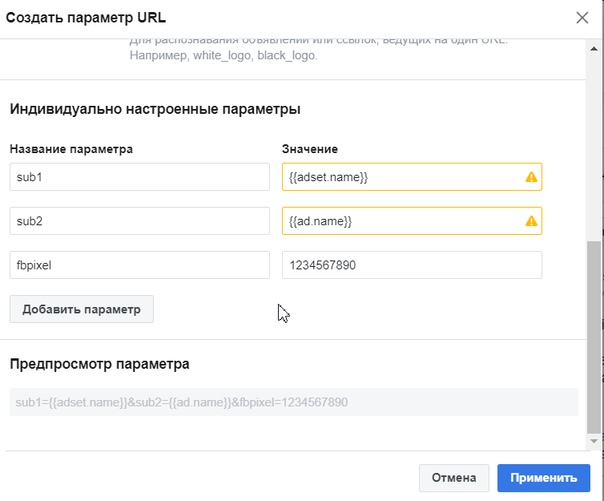Edit the {{adset.name}} value field
This screenshot has width=604, height=501.
pyautogui.click(x=412, y=177)
